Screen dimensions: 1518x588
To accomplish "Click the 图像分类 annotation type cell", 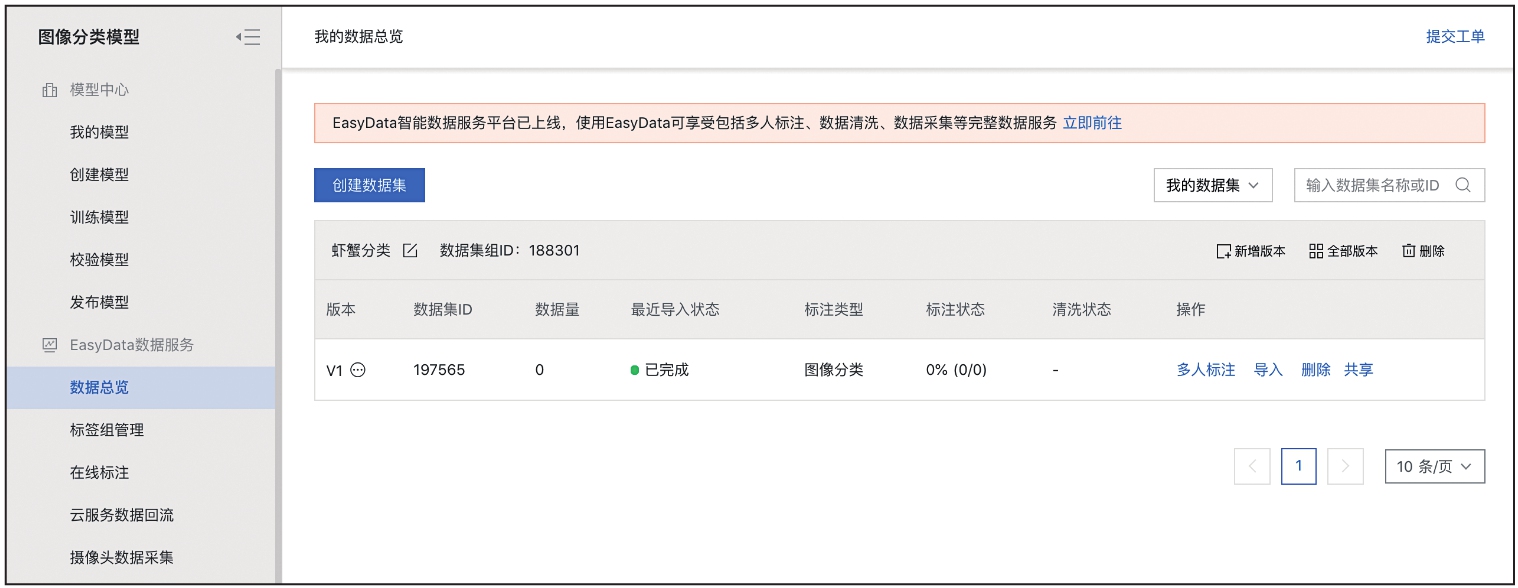I will [x=834, y=370].
